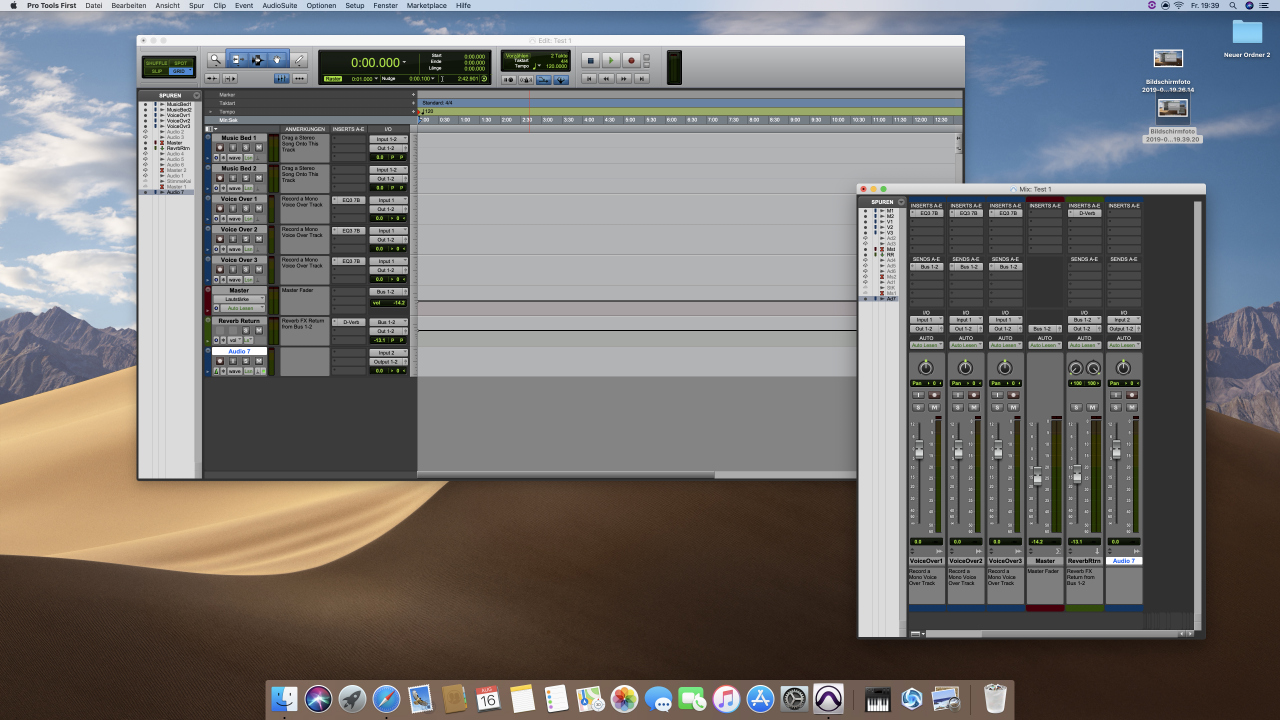Enable SHUFFLE edit mode

[157, 63]
